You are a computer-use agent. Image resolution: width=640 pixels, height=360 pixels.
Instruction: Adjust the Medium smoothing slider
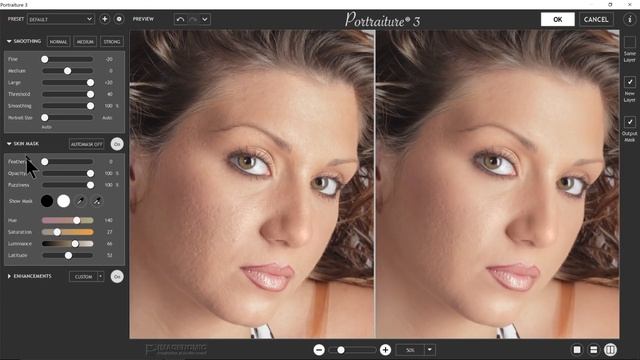[68, 71]
